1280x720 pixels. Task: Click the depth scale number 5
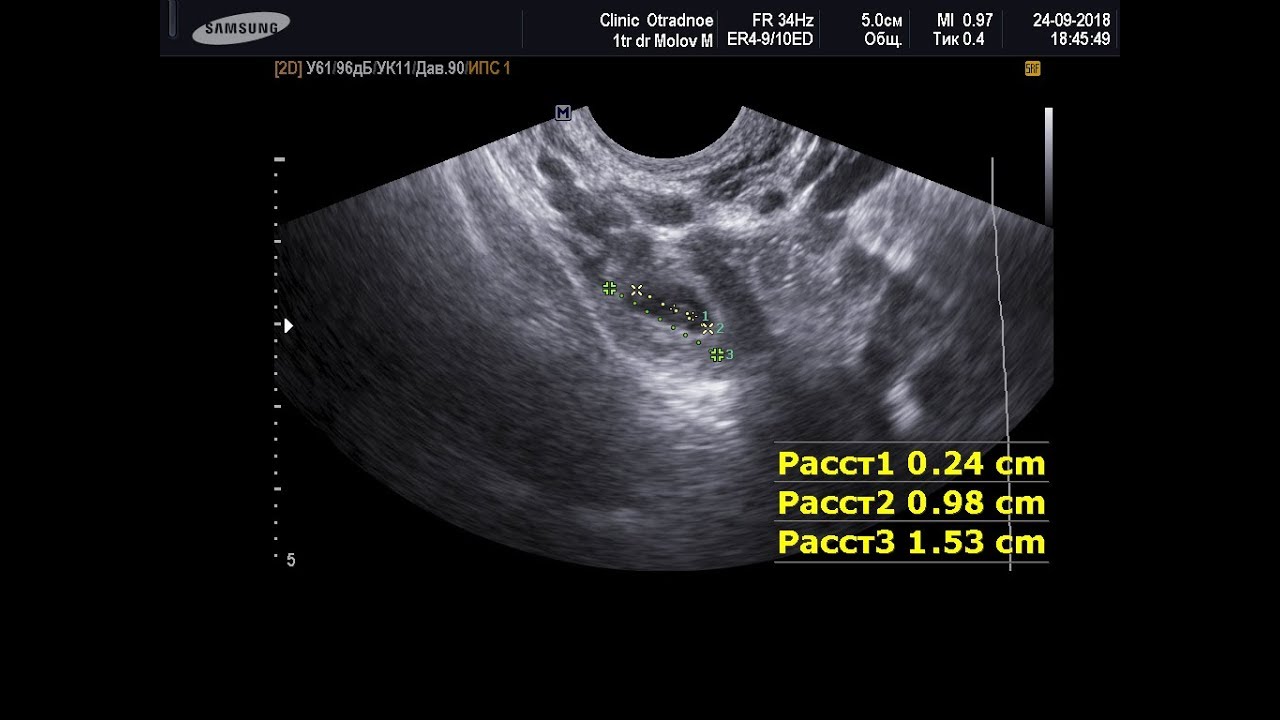click(291, 561)
